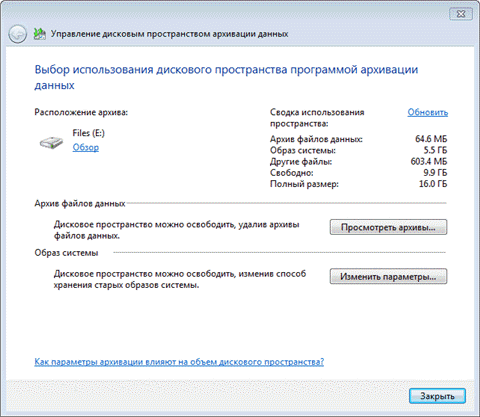Click the 16.0 ГБ total size value

point(433,184)
